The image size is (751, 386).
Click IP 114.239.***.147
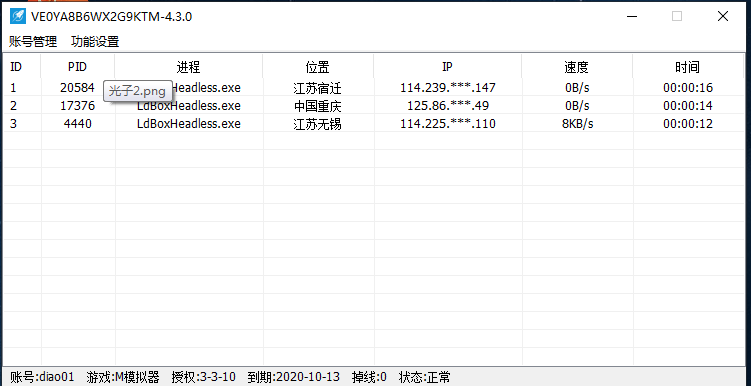pos(448,88)
